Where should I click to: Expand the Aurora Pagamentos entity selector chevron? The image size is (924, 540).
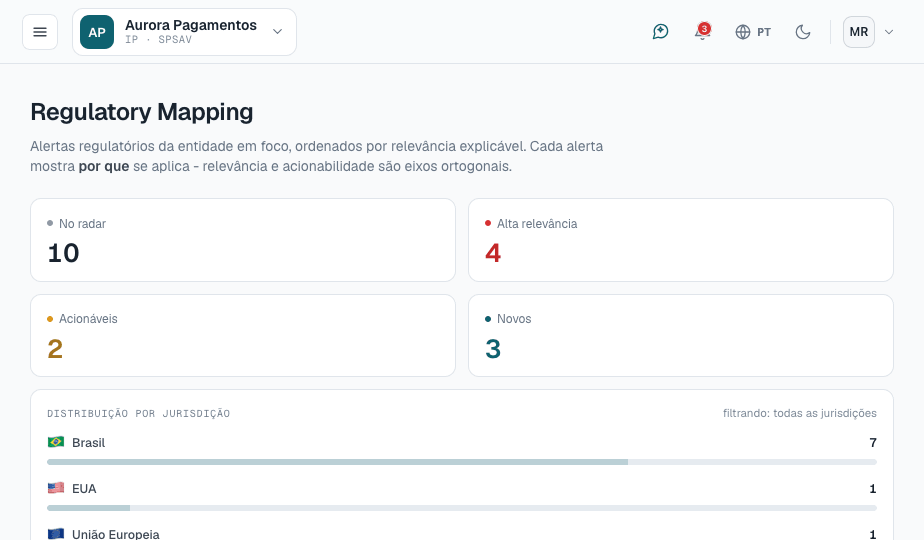[278, 32]
